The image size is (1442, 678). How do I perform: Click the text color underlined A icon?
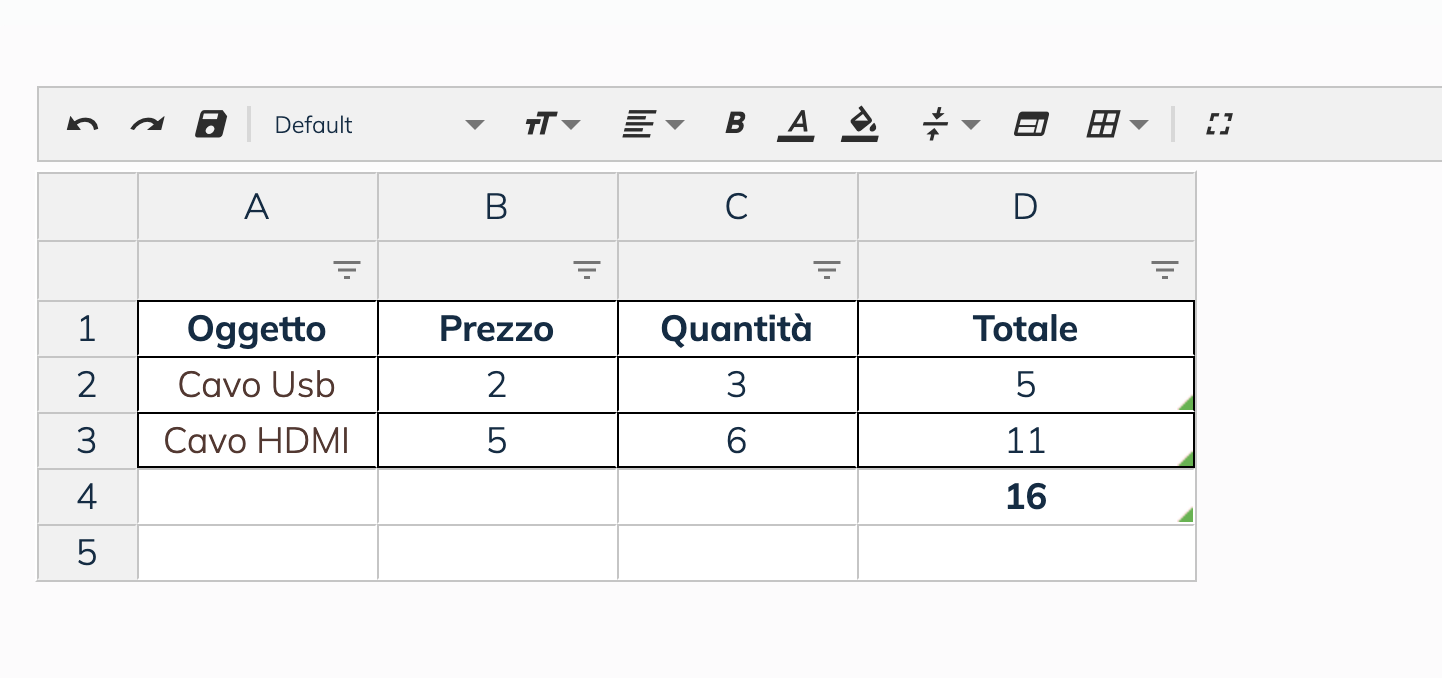[796, 125]
